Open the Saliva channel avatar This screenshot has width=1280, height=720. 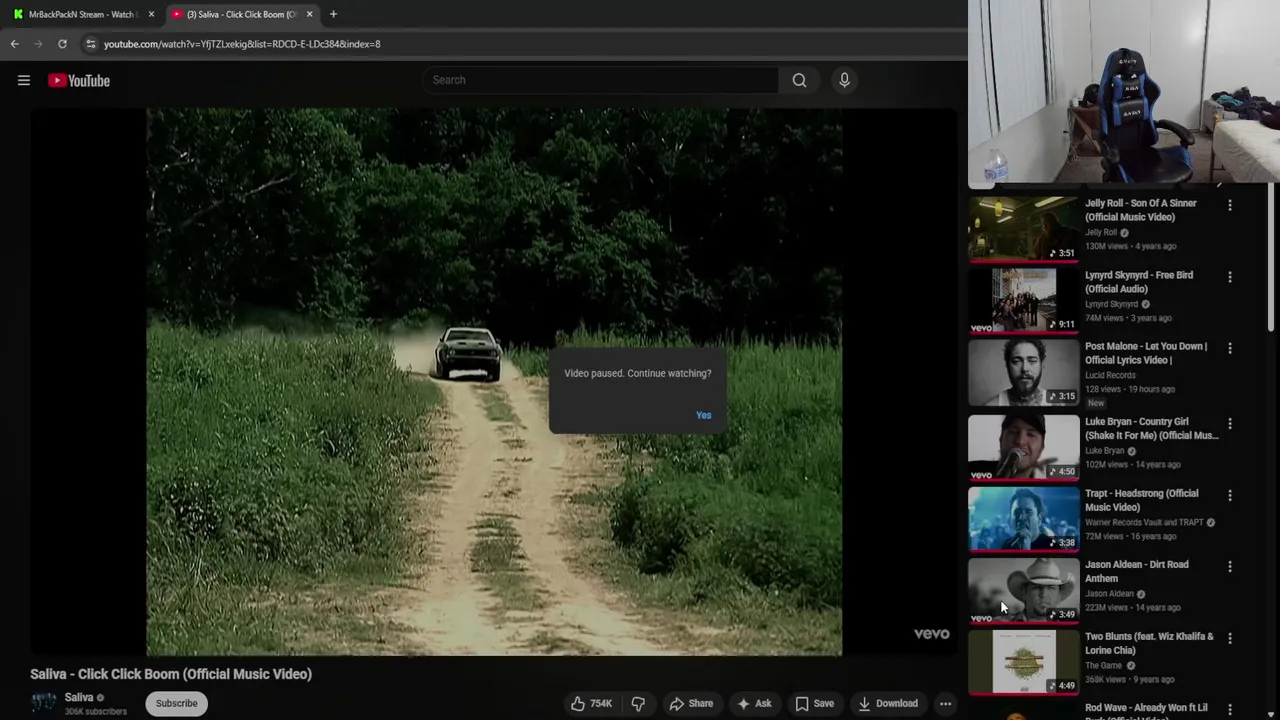[43, 703]
